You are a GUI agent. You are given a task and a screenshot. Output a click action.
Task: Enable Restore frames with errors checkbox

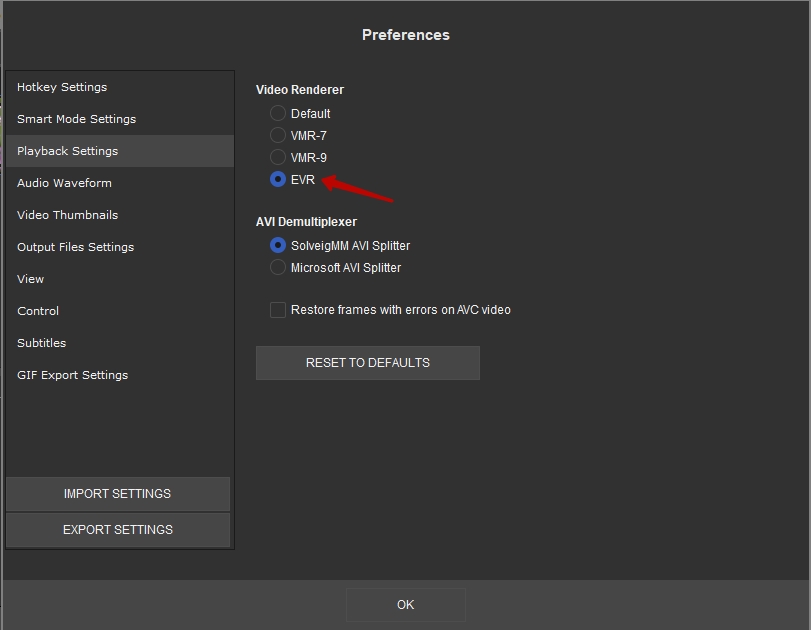pyautogui.click(x=278, y=310)
